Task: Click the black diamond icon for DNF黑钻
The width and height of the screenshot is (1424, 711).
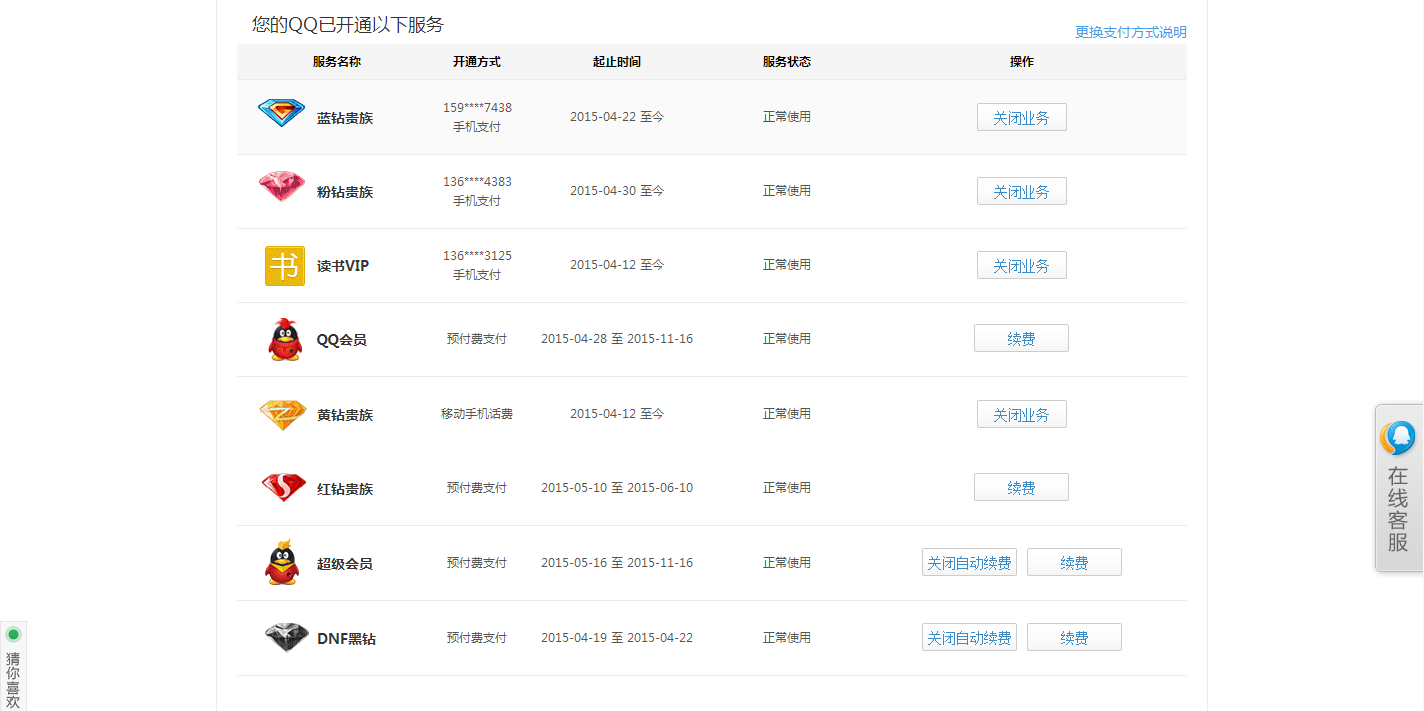Action: [x=286, y=637]
